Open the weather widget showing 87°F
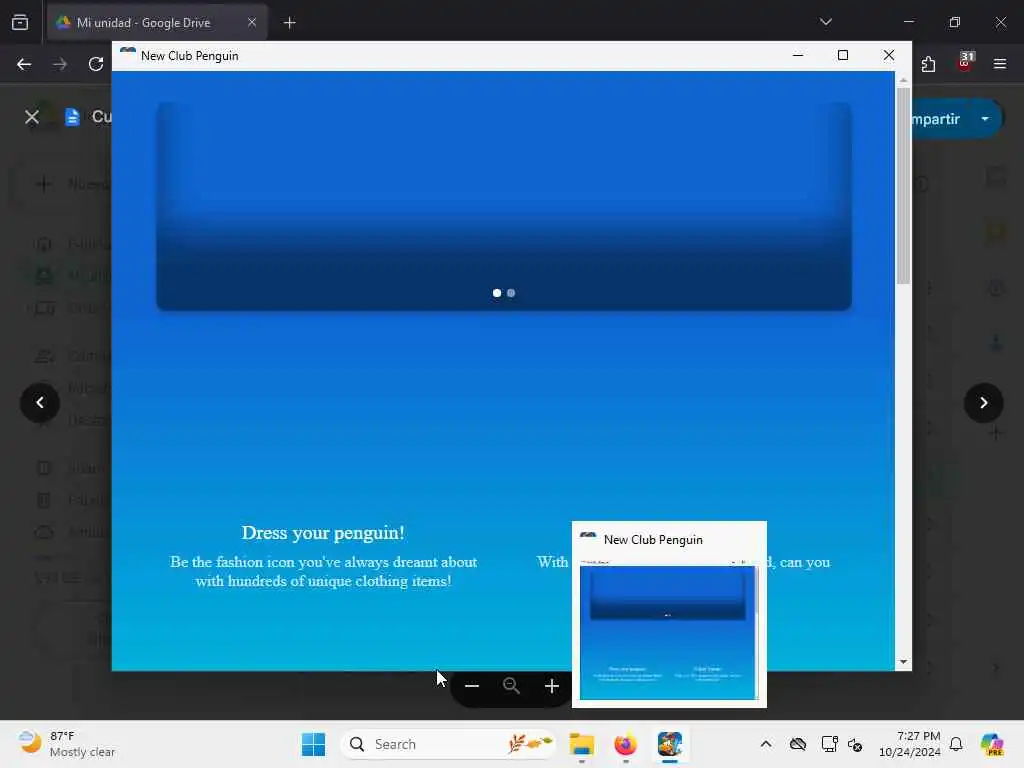 tap(66, 744)
